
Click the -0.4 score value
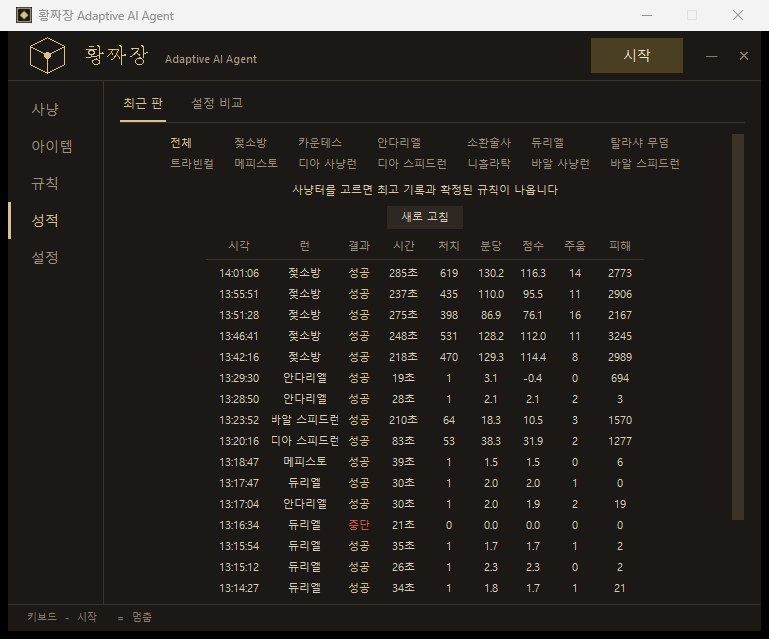coord(533,378)
